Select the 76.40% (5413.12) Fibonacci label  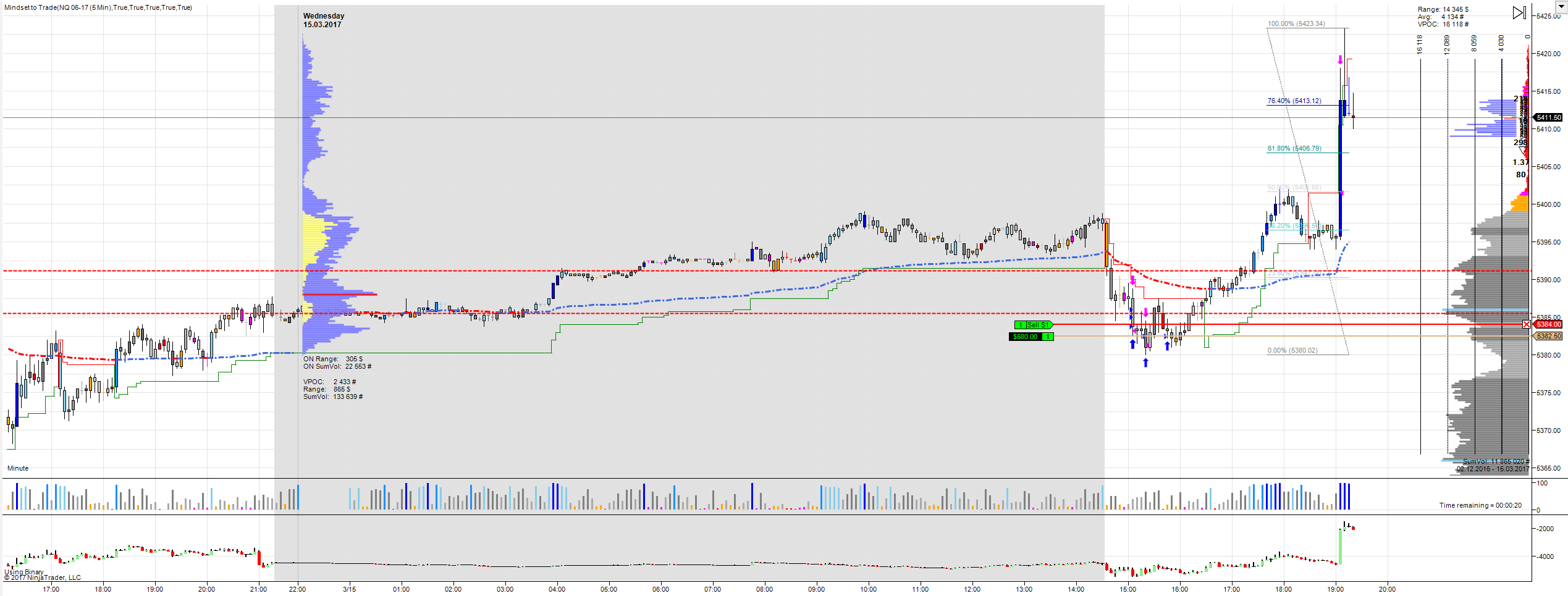click(1294, 101)
